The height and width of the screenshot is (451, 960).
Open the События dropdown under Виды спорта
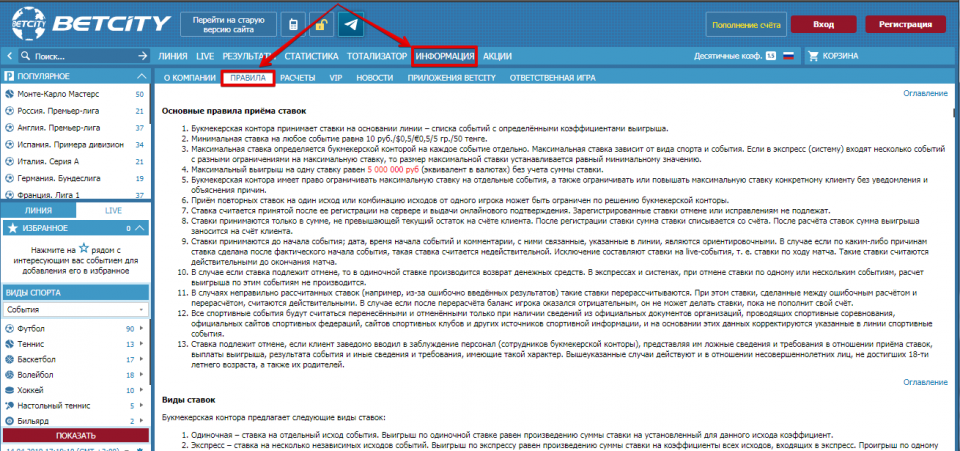74,310
